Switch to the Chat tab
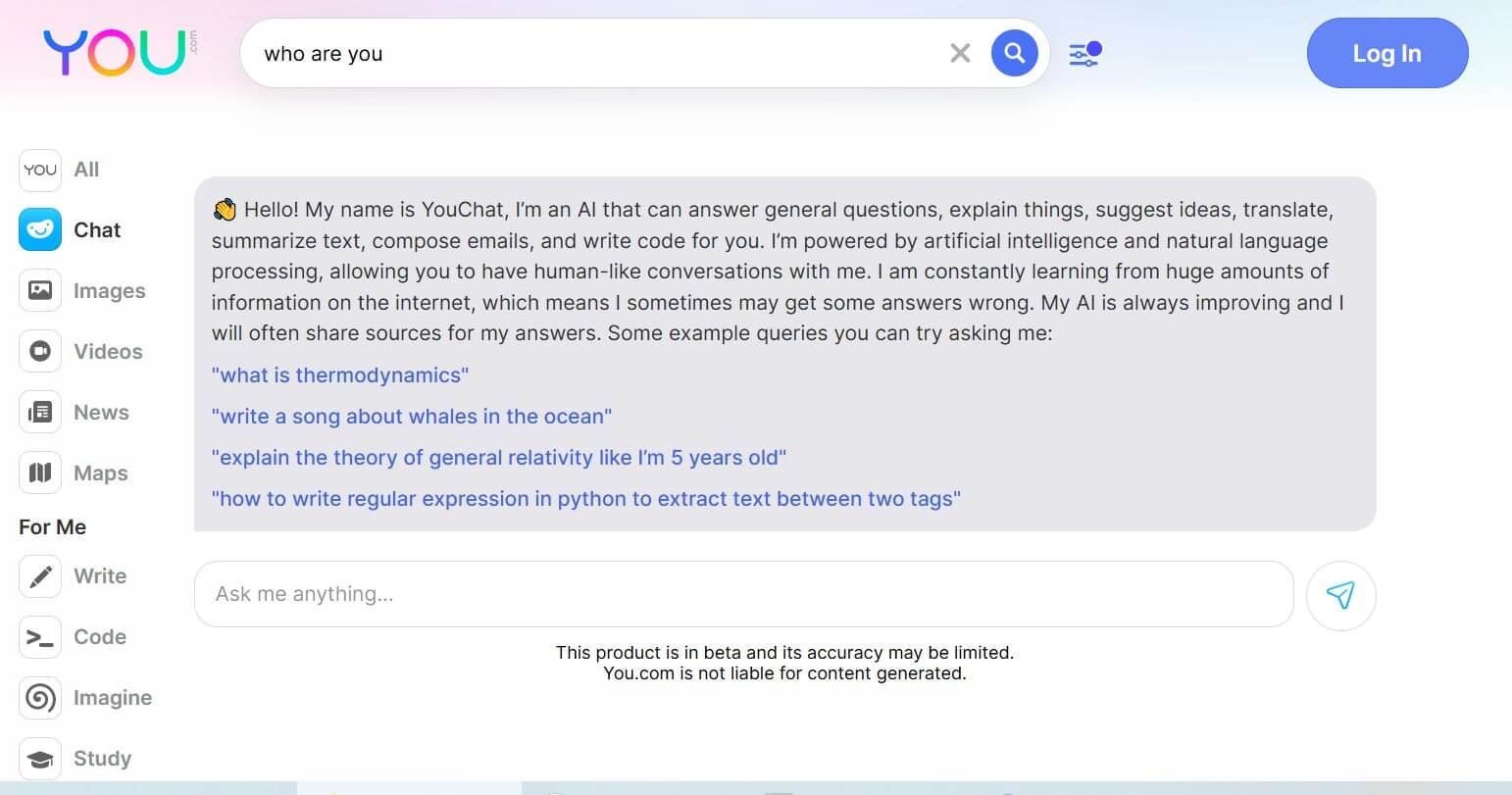 (x=96, y=229)
